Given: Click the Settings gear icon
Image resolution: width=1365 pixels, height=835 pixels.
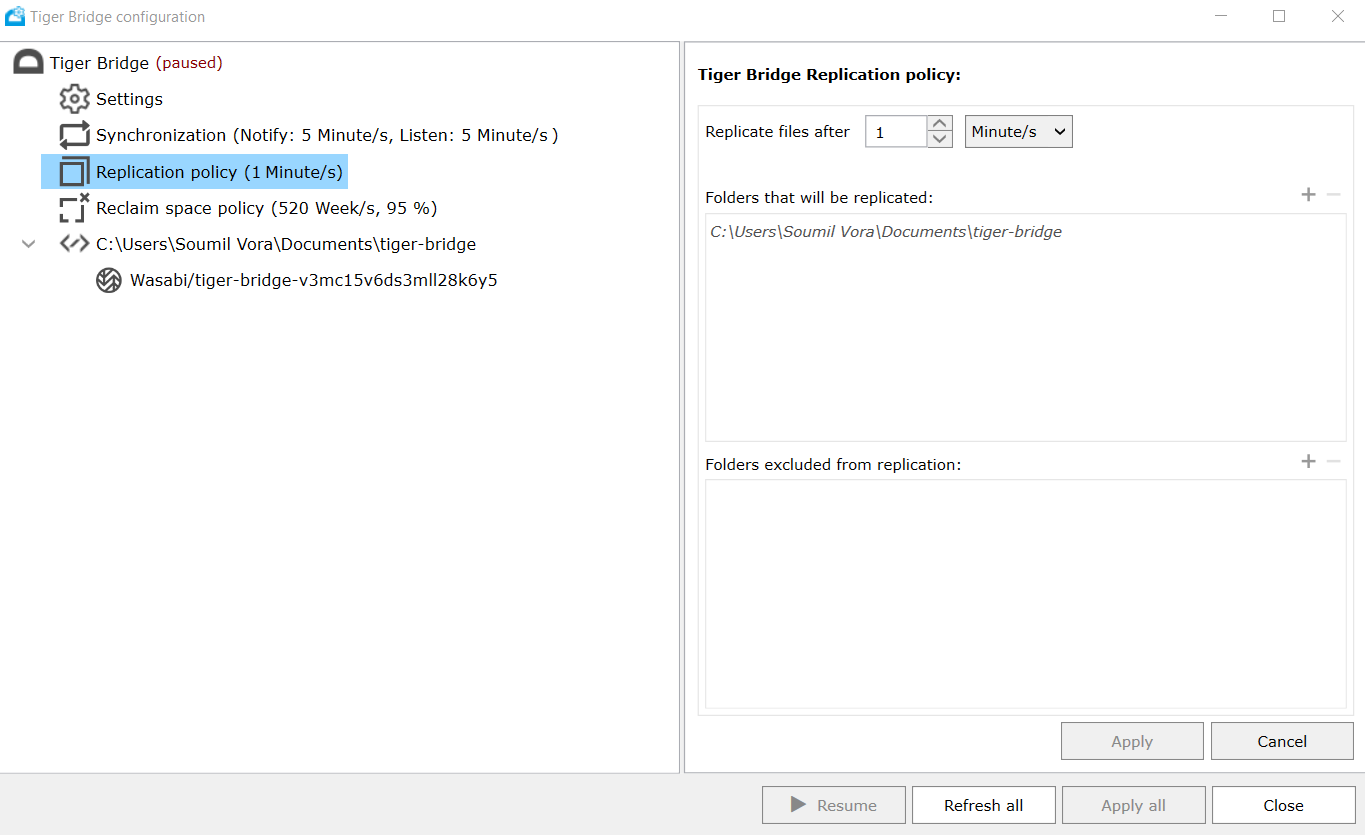Looking at the screenshot, I should pos(74,99).
